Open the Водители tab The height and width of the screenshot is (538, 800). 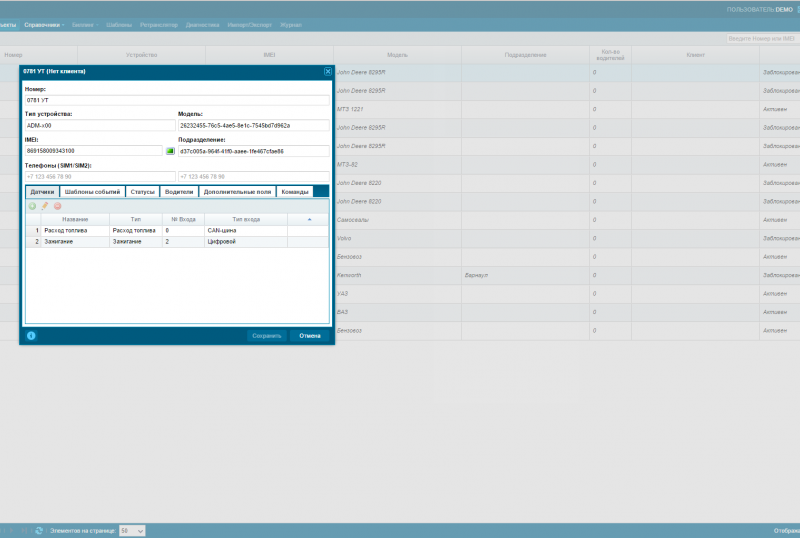pyautogui.click(x=179, y=191)
